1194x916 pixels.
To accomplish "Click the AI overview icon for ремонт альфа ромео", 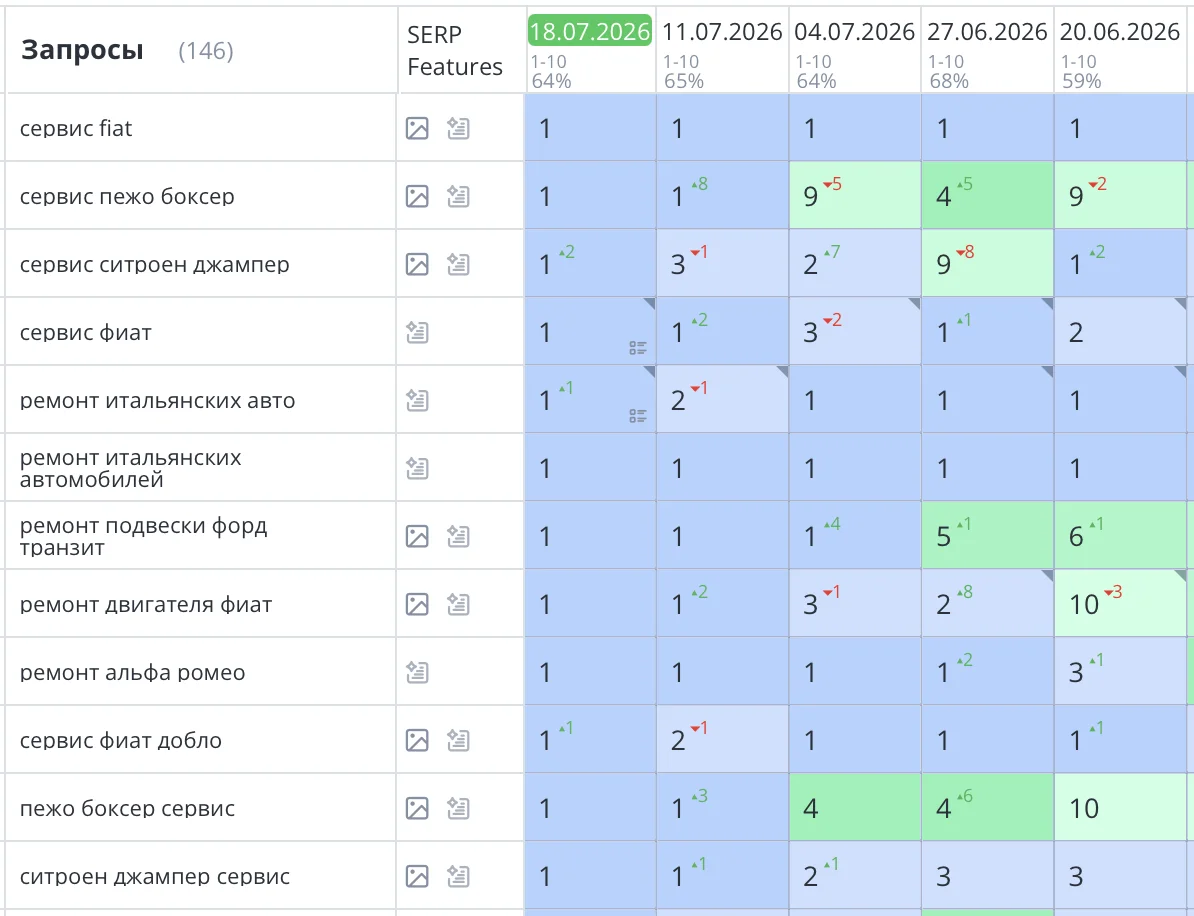I will tap(417, 672).
